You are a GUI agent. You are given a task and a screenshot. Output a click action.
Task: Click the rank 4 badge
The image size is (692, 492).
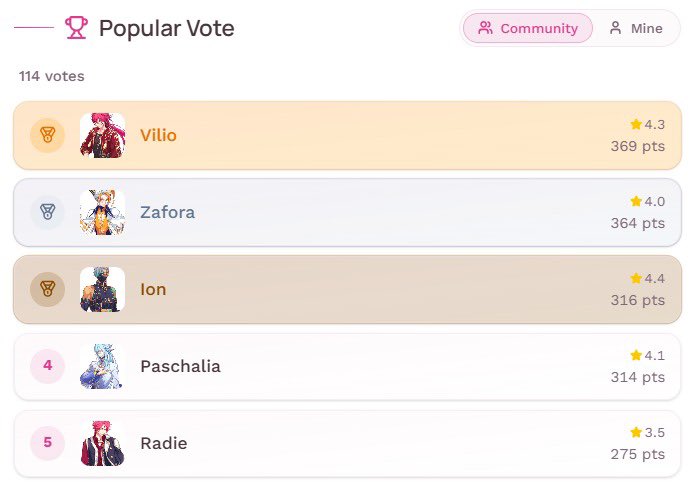tap(48, 366)
